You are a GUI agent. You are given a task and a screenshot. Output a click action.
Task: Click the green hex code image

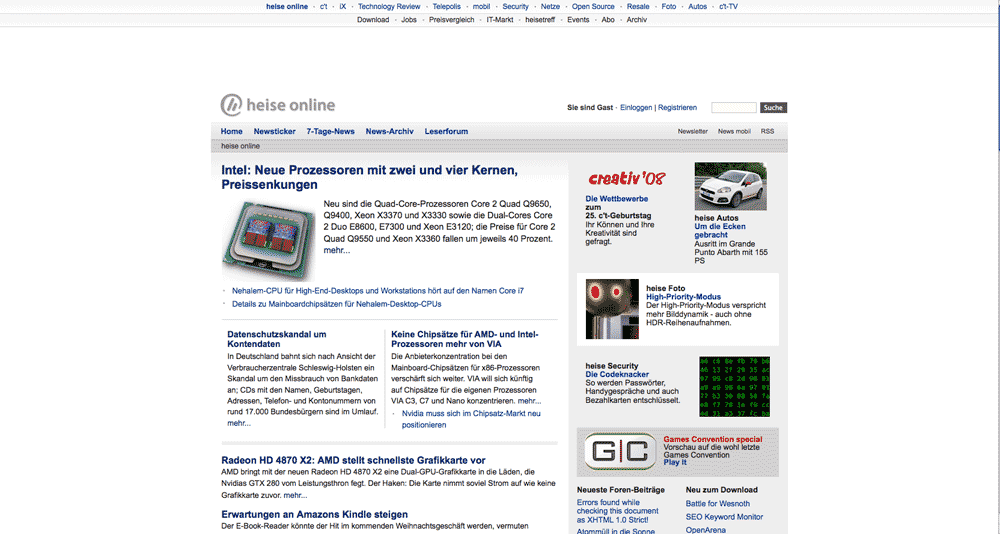click(734, 387)
